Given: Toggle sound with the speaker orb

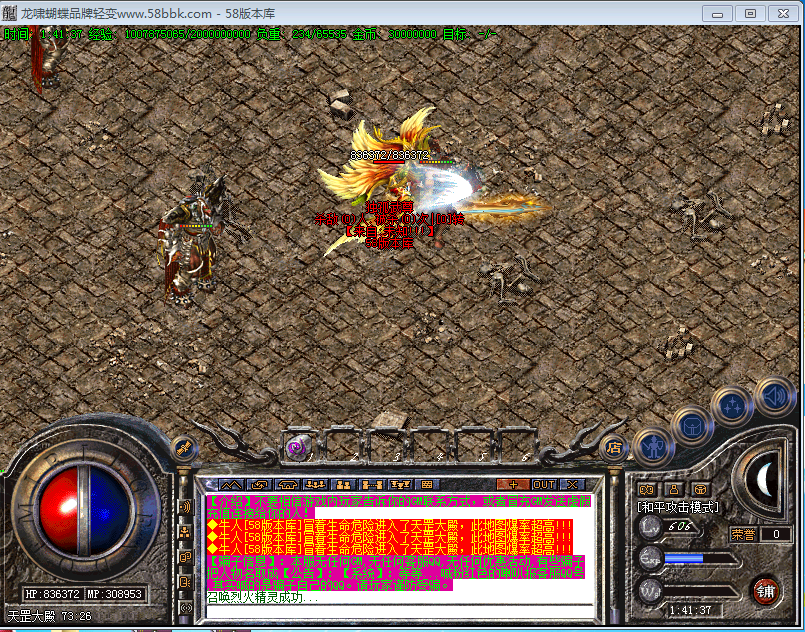Looking at the screenshot, I should [774, 396].
